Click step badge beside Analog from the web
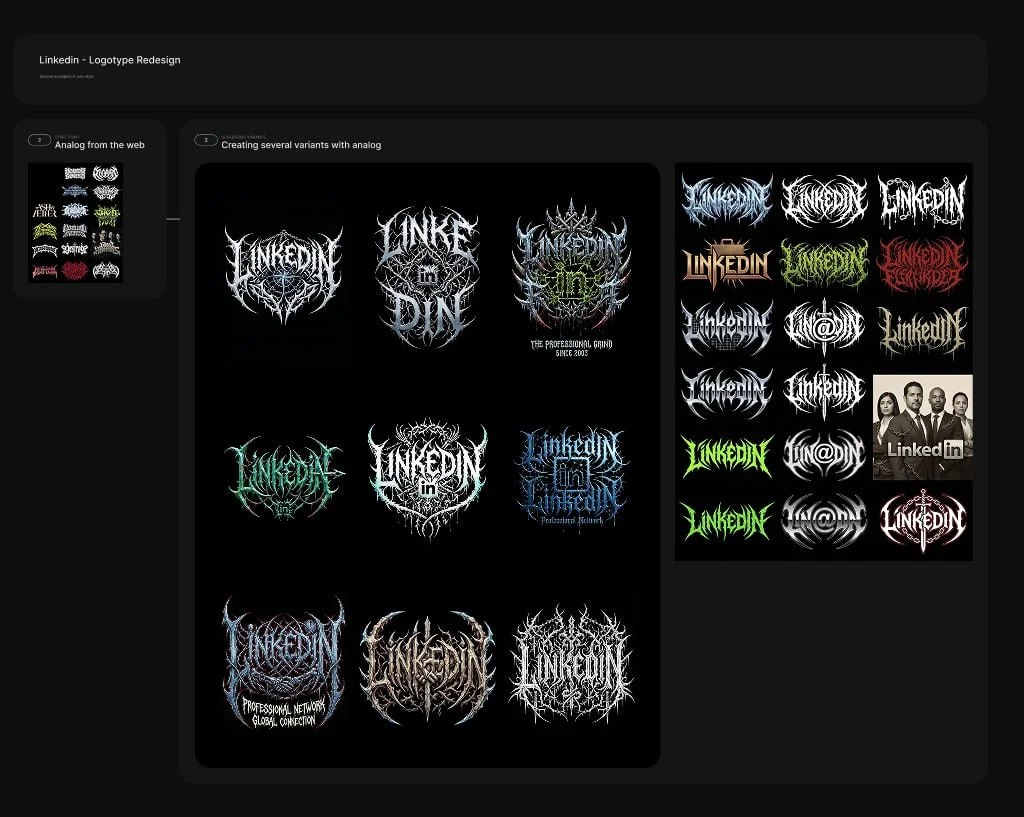Screen dimensions: 1024x817 39,140
